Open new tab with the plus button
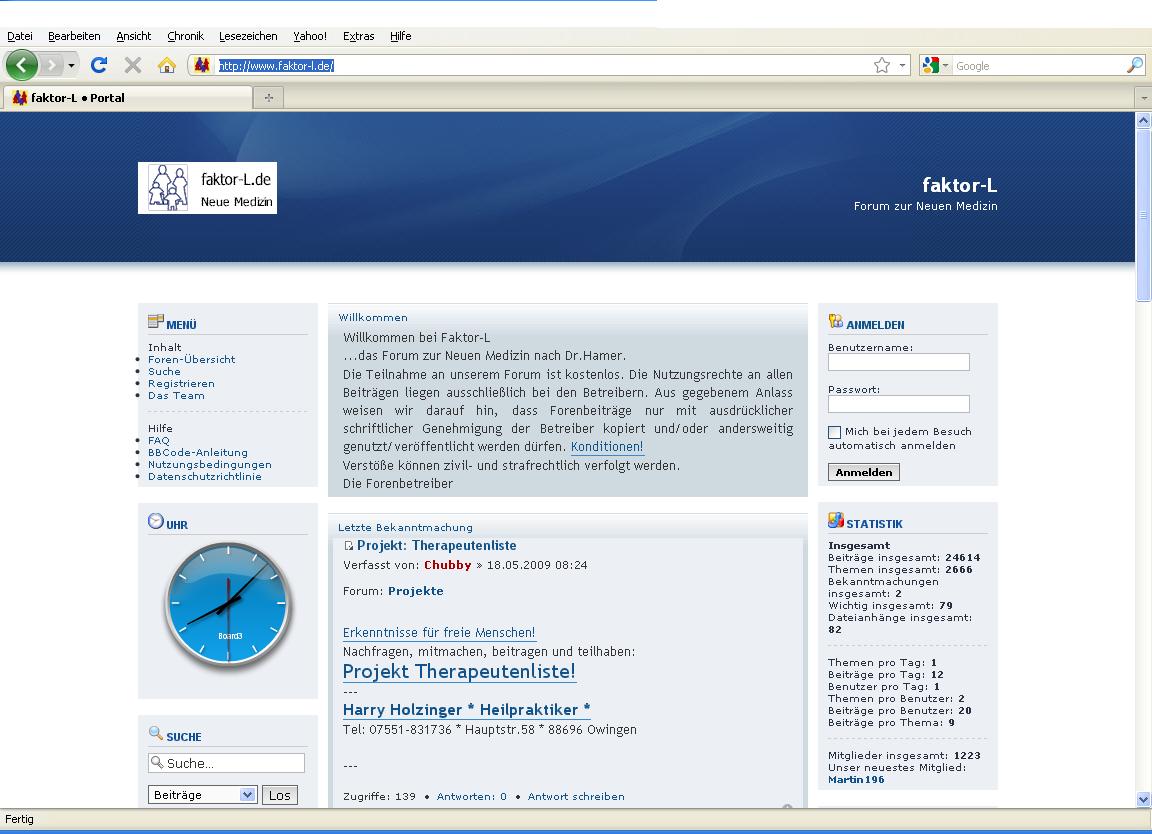The width and height of the screenshot is (1152, 834). point(268,98)
